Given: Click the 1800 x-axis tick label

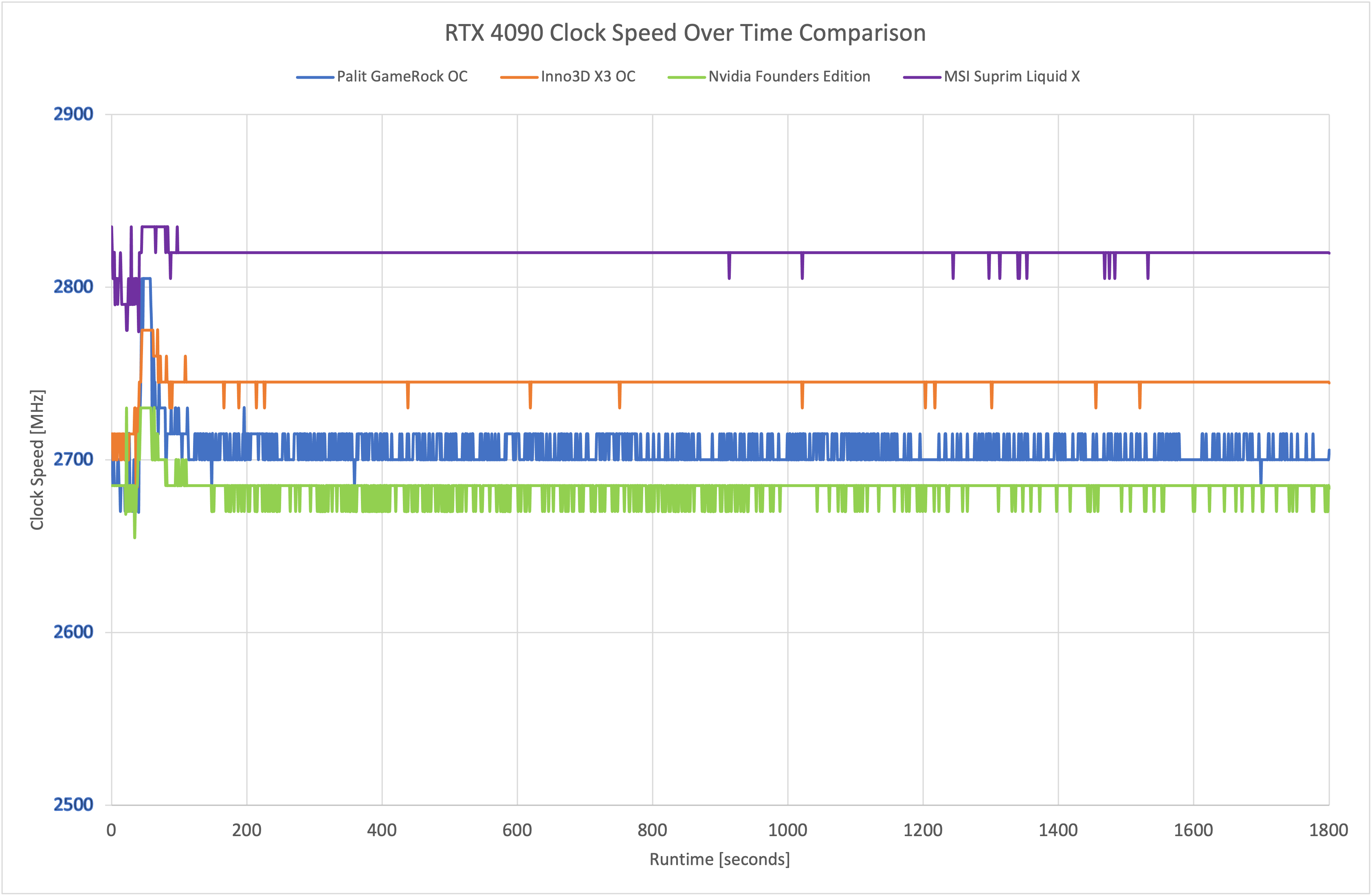Looking at the screenshot, I should (1328, 830).
